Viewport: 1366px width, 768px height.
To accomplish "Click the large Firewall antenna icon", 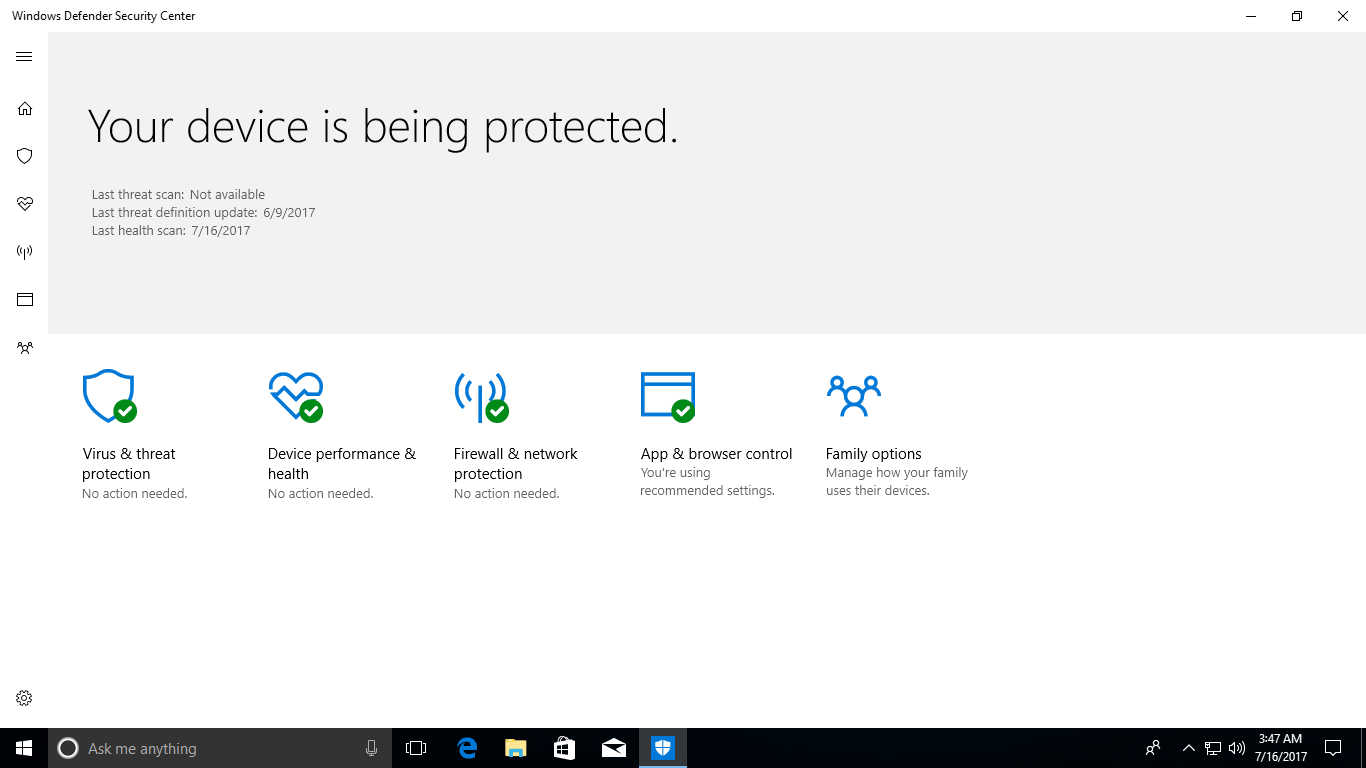I will point(481,397).
